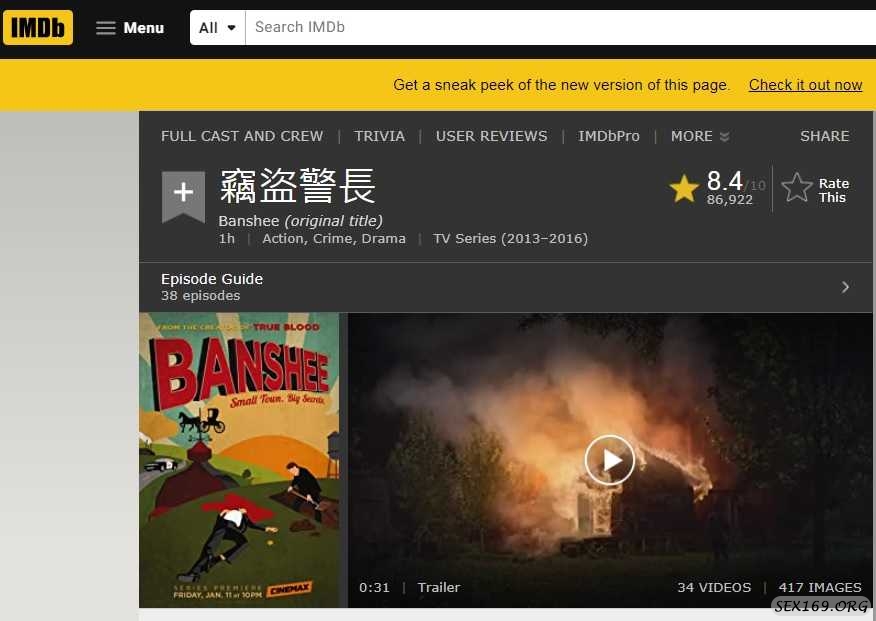
Task: Click the IMDb logo
Action: tap(39, 27)
